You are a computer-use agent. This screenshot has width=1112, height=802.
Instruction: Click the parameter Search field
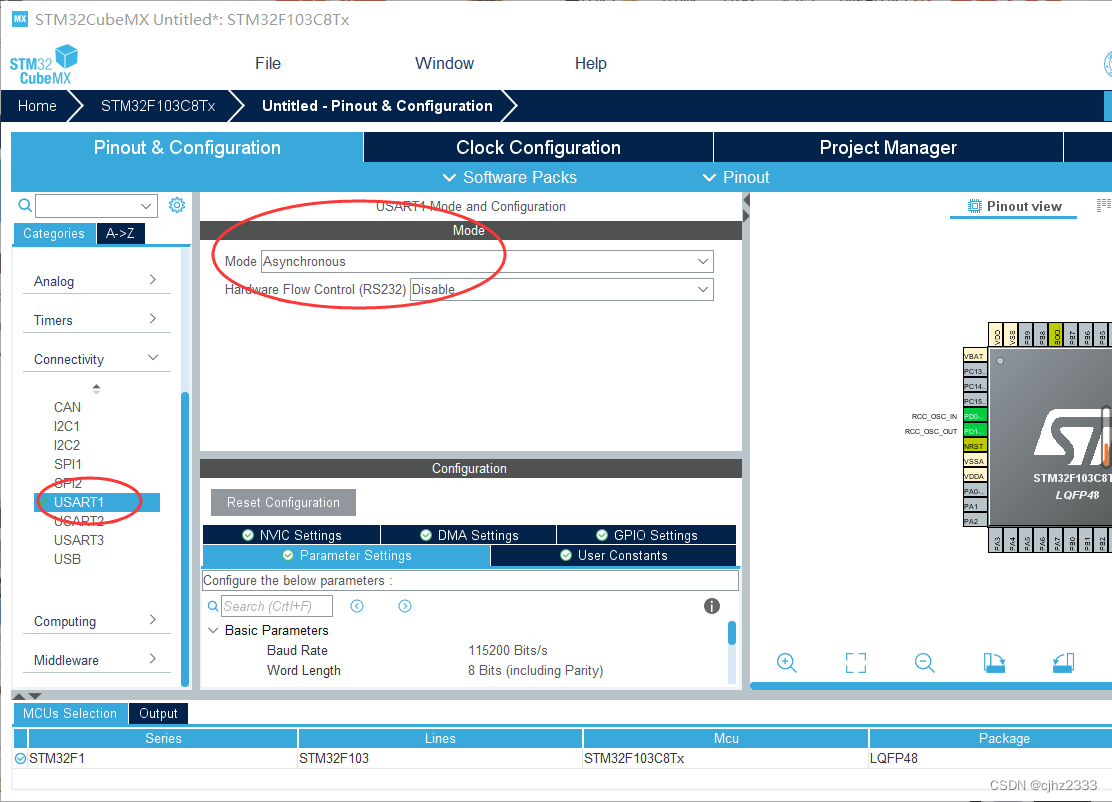[x=277, y=606]
